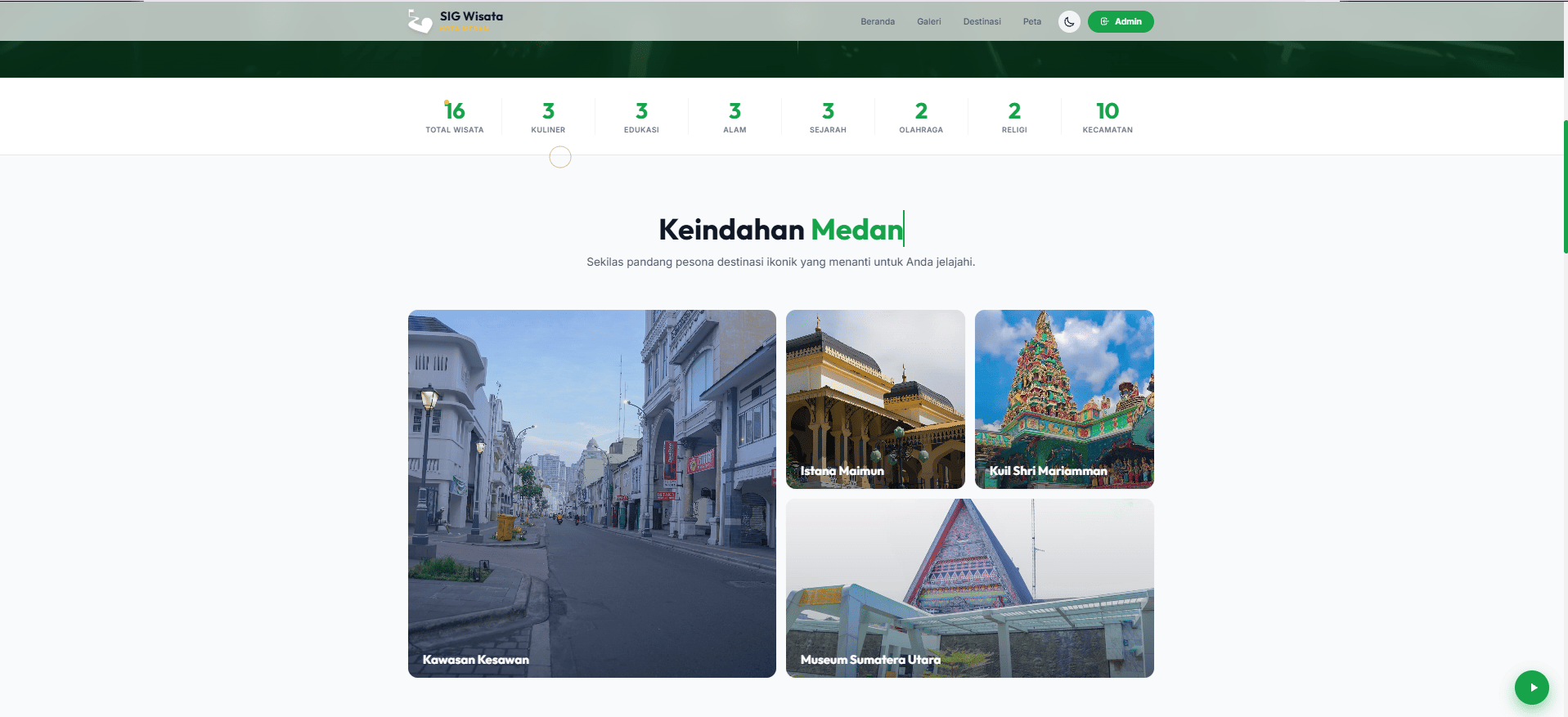
Task: Click the Sekilas pandang pesona subtitle text
Action: [x=781, y=262]
